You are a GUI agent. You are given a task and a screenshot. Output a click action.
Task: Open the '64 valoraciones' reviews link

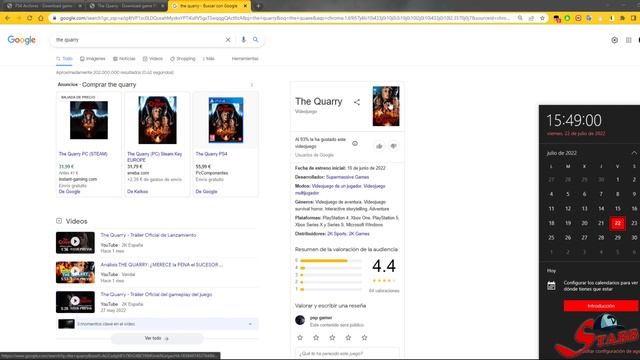[x=384, y=291]
